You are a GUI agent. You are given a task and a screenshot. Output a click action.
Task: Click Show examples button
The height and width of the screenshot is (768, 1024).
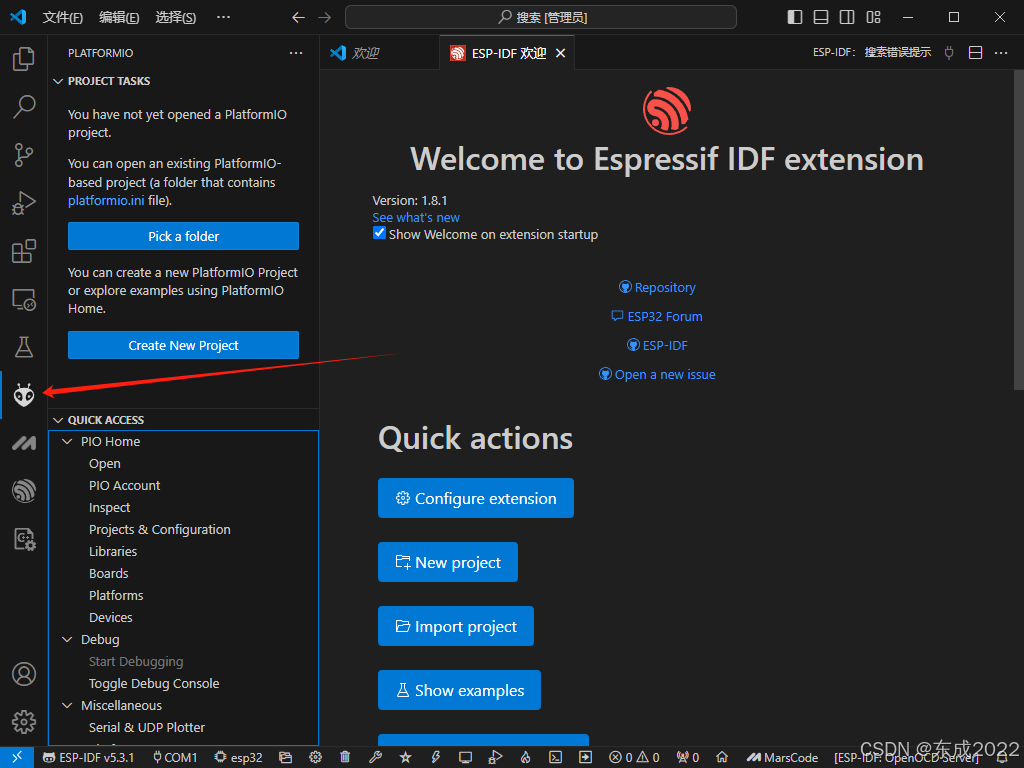point(459,690)
